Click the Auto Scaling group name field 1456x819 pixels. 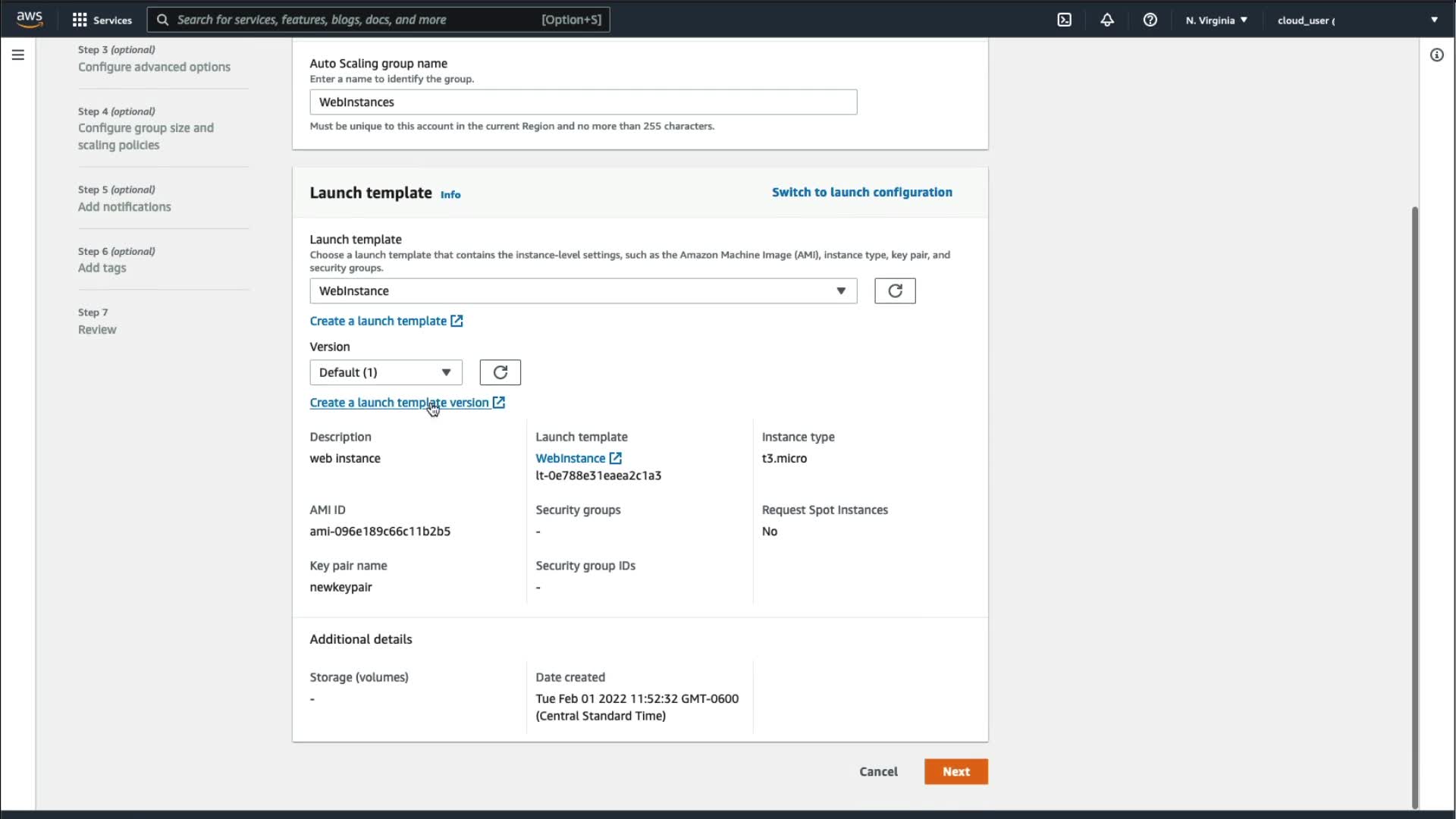[x=582, y=102]
